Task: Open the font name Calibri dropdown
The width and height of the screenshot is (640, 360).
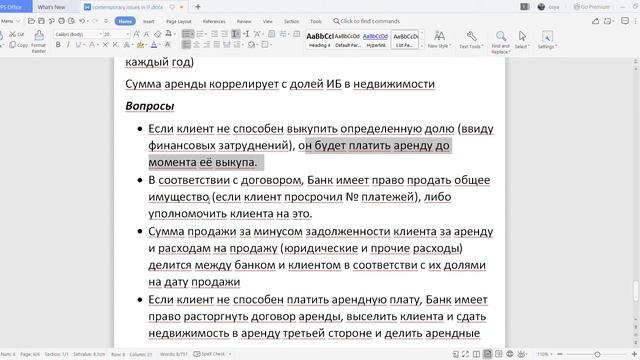Action: click(x=100, y=34)
